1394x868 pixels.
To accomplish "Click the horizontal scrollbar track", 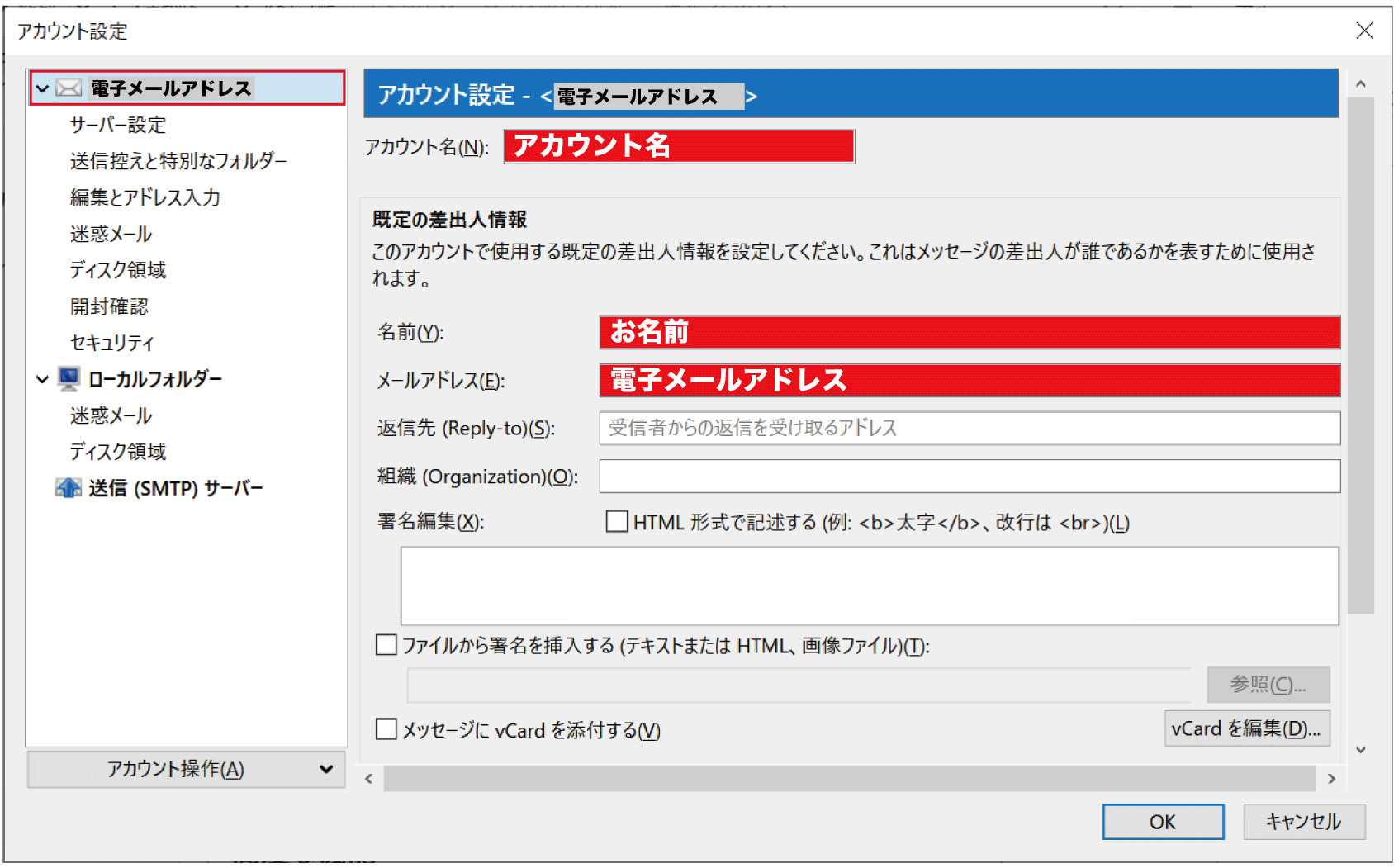I will pos(848,779).
